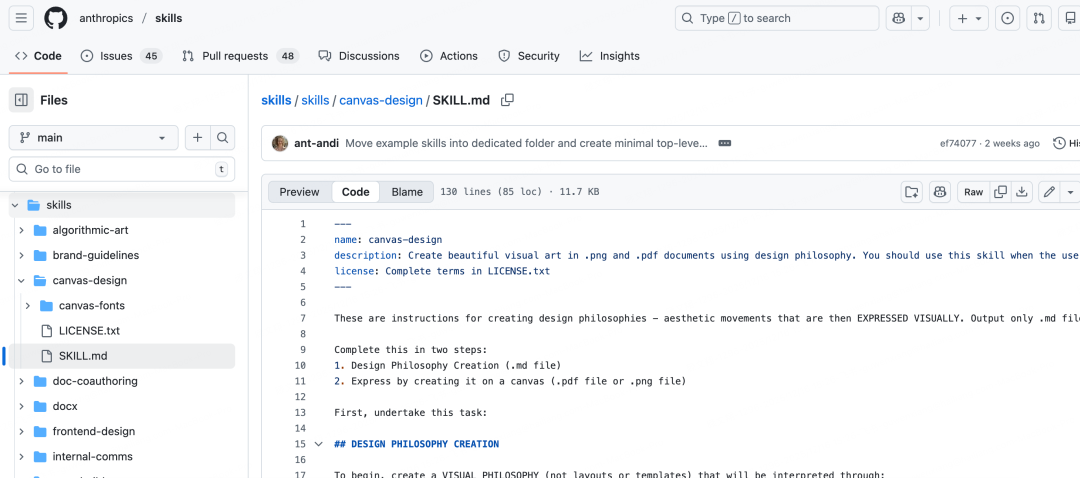Switch to the Discussions tab
The width and height of the screenshot is (1080, 478).
click(359, 56)
